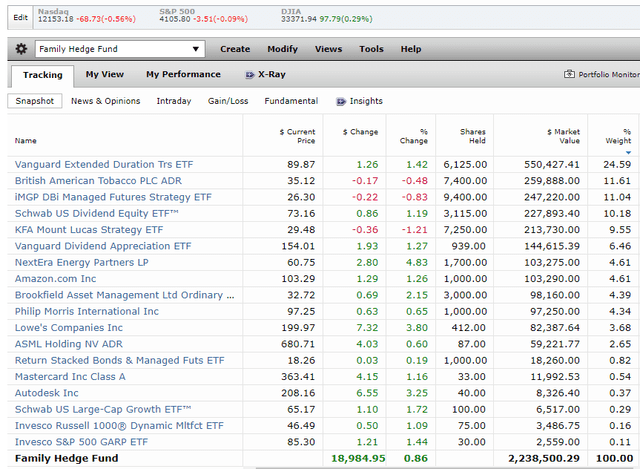The height and width of the screenshot is (469, 640).
Task: Open Portfolio Monitor link
Action: [x=609, y=74]
